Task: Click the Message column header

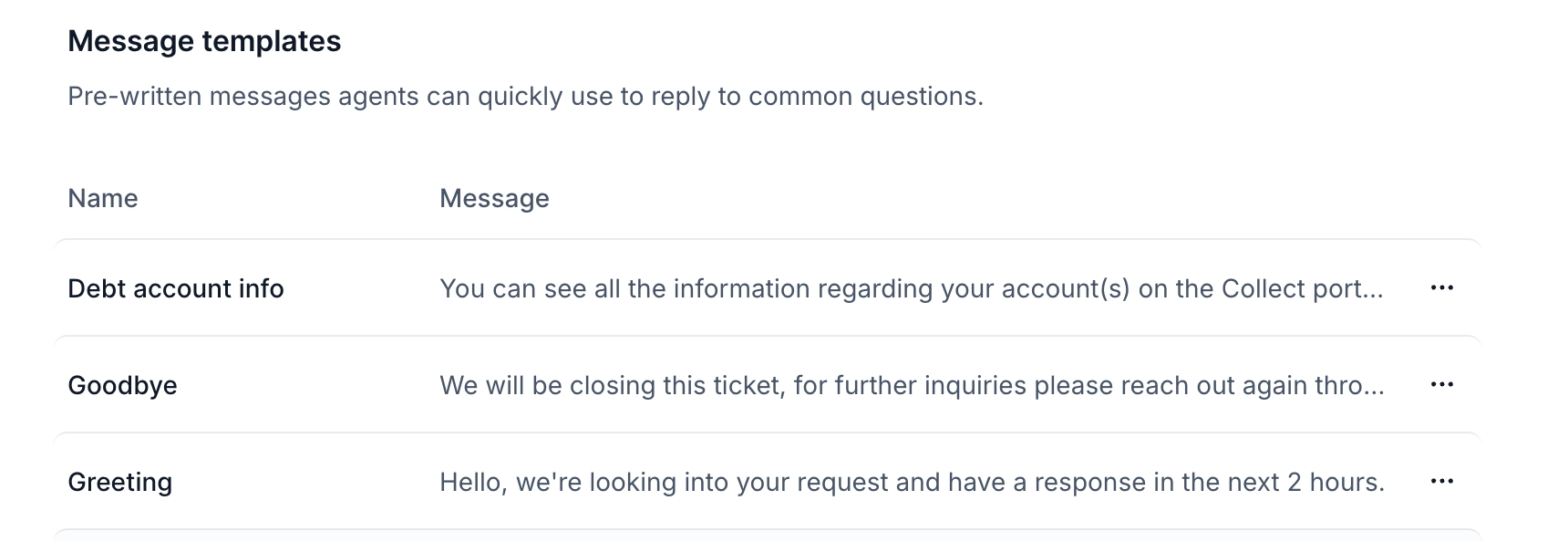Action: click(494, 198)
